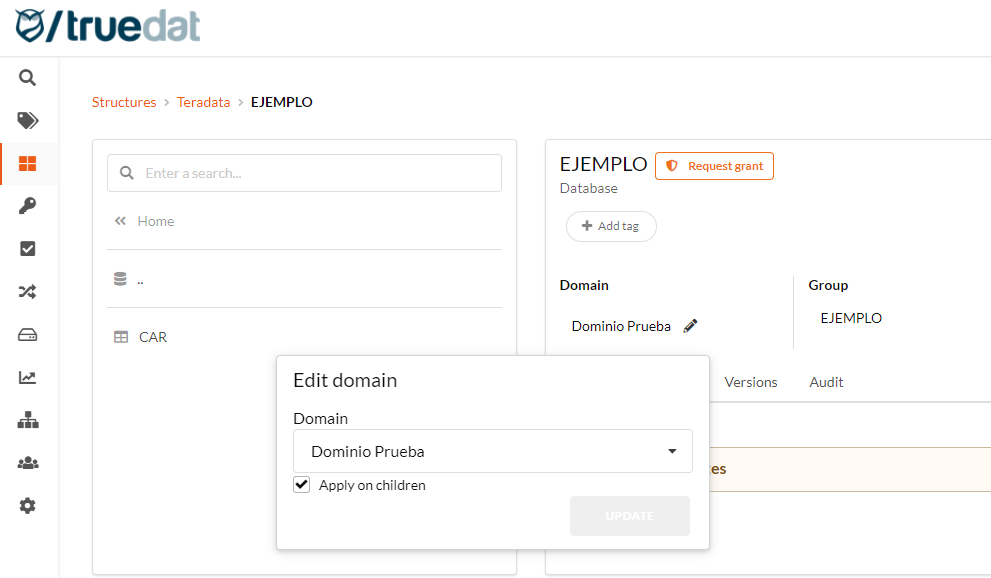
Task: Open the hierarchy sitemap icon in sidebar
Action: point(28,421)
